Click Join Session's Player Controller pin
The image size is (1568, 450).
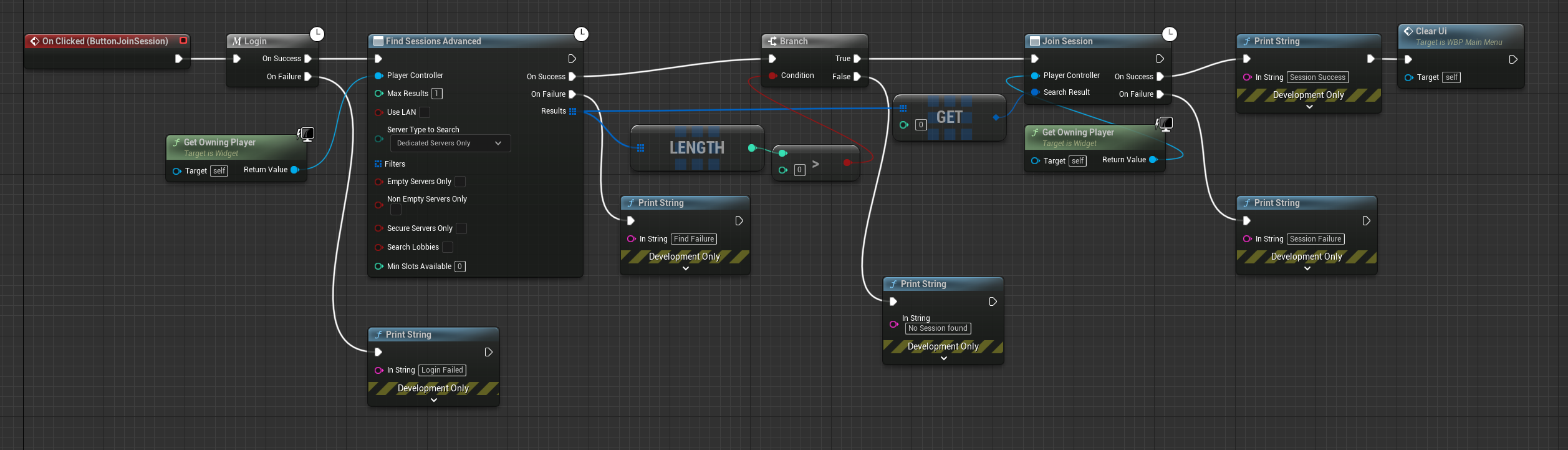point(1035,76)
